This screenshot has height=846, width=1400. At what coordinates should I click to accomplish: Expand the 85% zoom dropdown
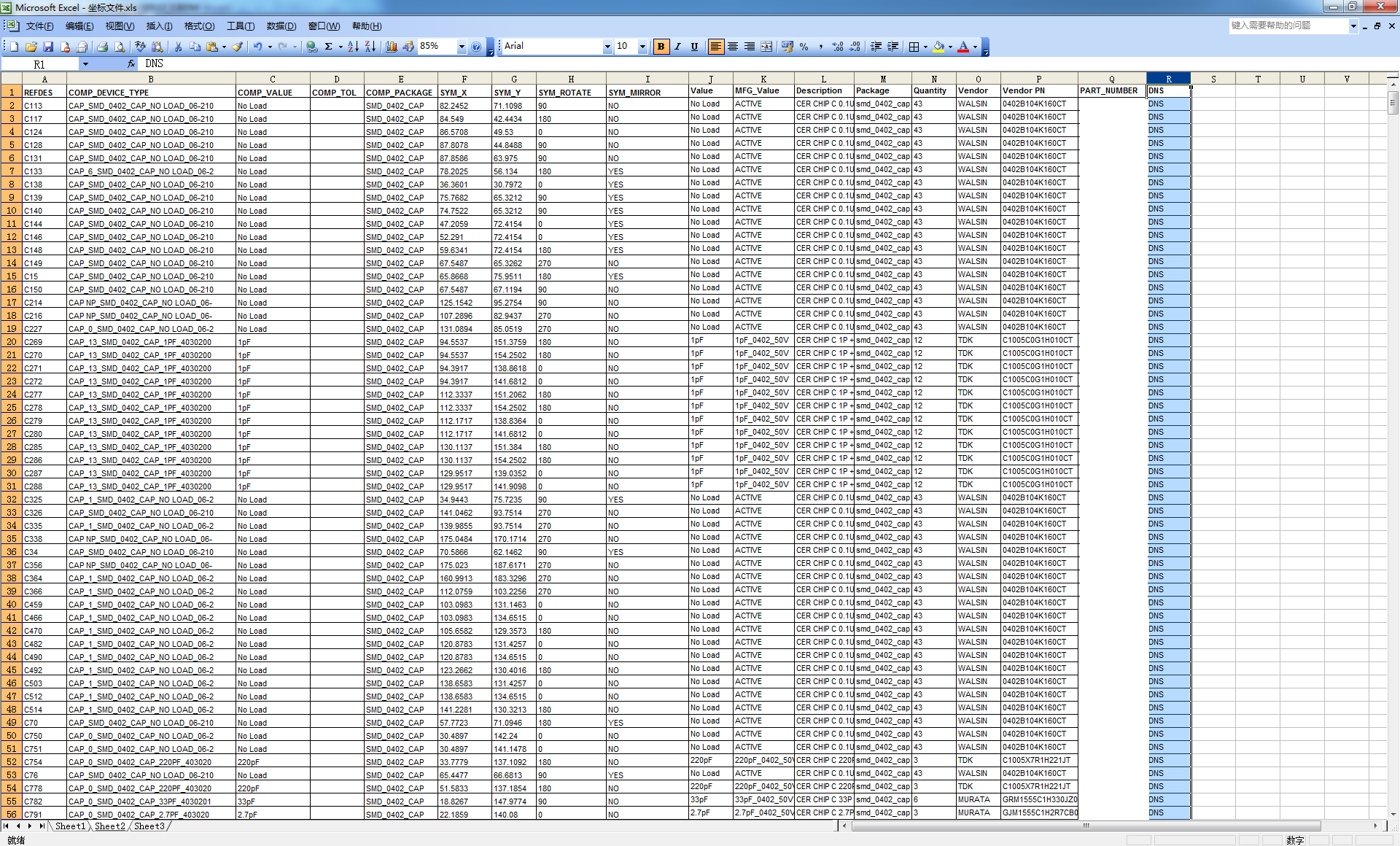point(461,47)
